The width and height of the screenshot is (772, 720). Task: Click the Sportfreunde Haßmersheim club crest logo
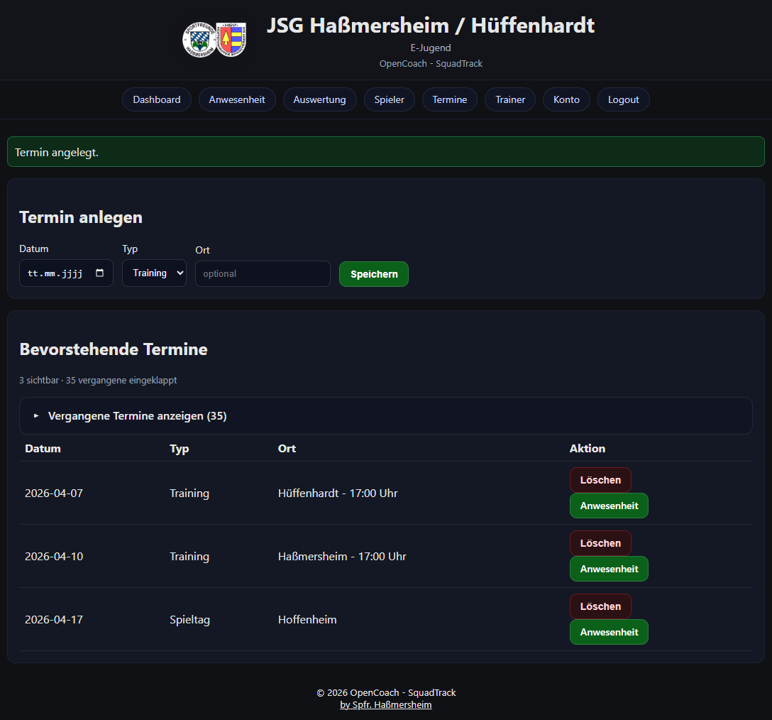pyautogui.click(x=199, y=39)
